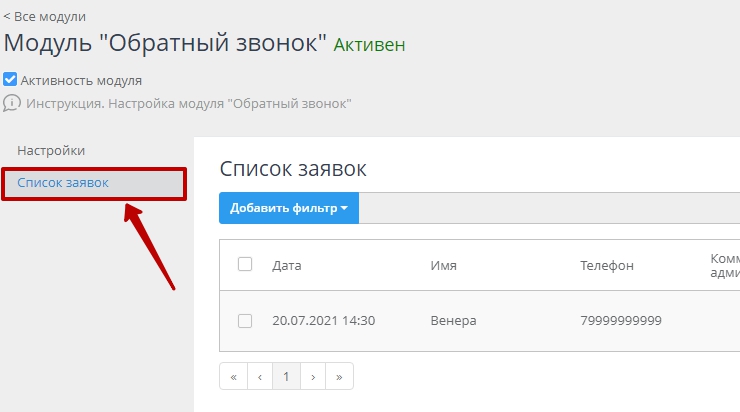740x412 pixels.
Task: Go to next page with › icon
Action: (313, 377)
